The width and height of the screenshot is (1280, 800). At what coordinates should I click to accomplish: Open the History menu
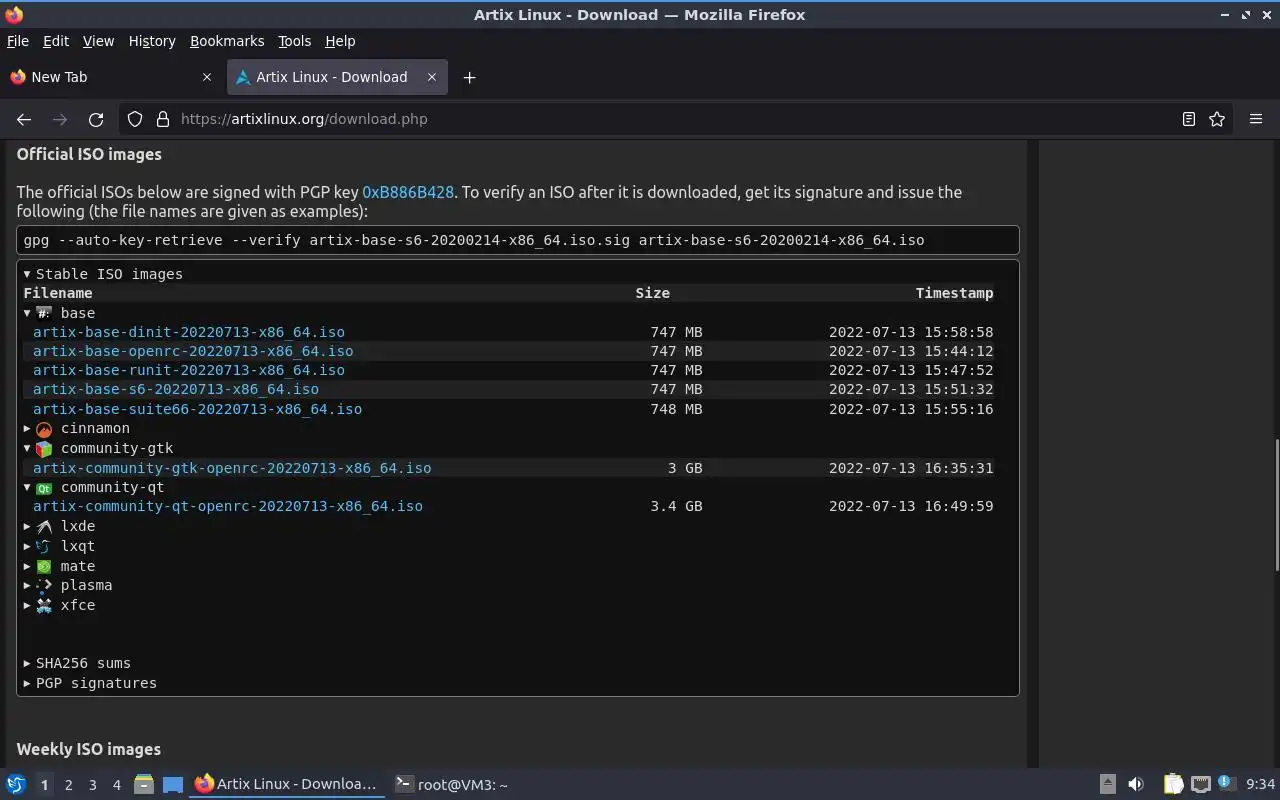(x=152, y=41)
